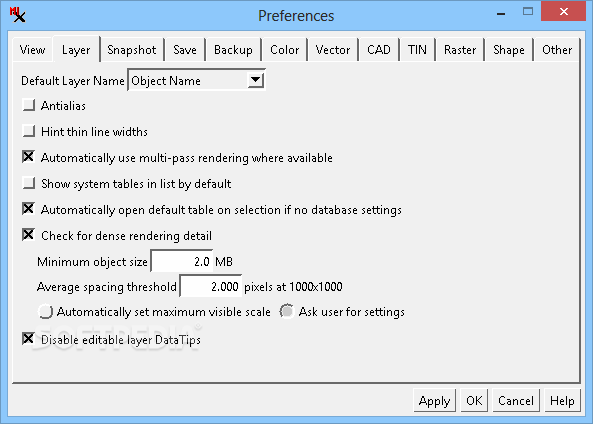
Task: Enable the Antialias checkbox
Action: (x=29, y=105)
